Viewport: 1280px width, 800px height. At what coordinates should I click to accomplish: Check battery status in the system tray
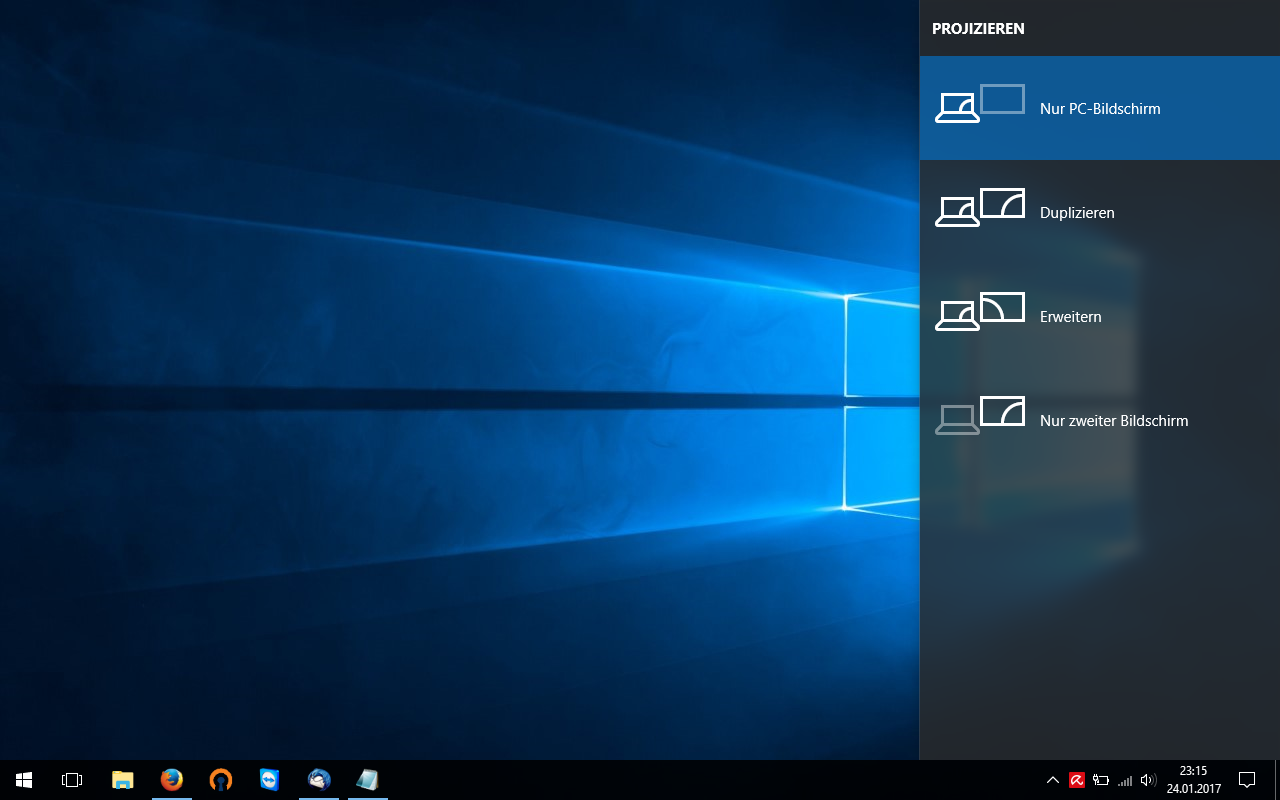pyautogui.click(x=1101, y=780)
